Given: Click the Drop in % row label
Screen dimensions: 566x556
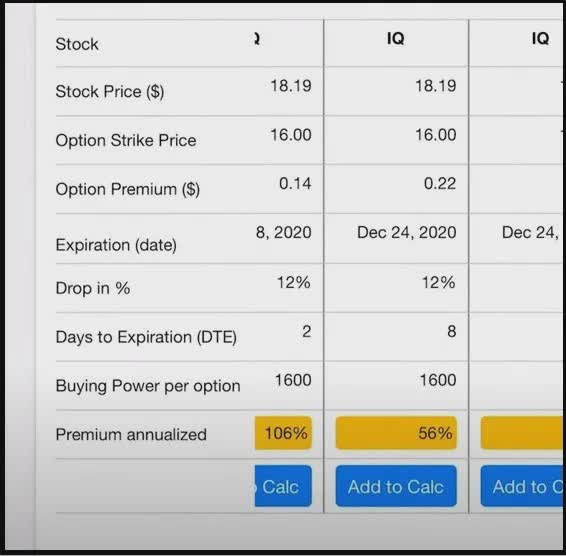Looking at the screenshot, I should pyautogui.click(x=93, y=288).
